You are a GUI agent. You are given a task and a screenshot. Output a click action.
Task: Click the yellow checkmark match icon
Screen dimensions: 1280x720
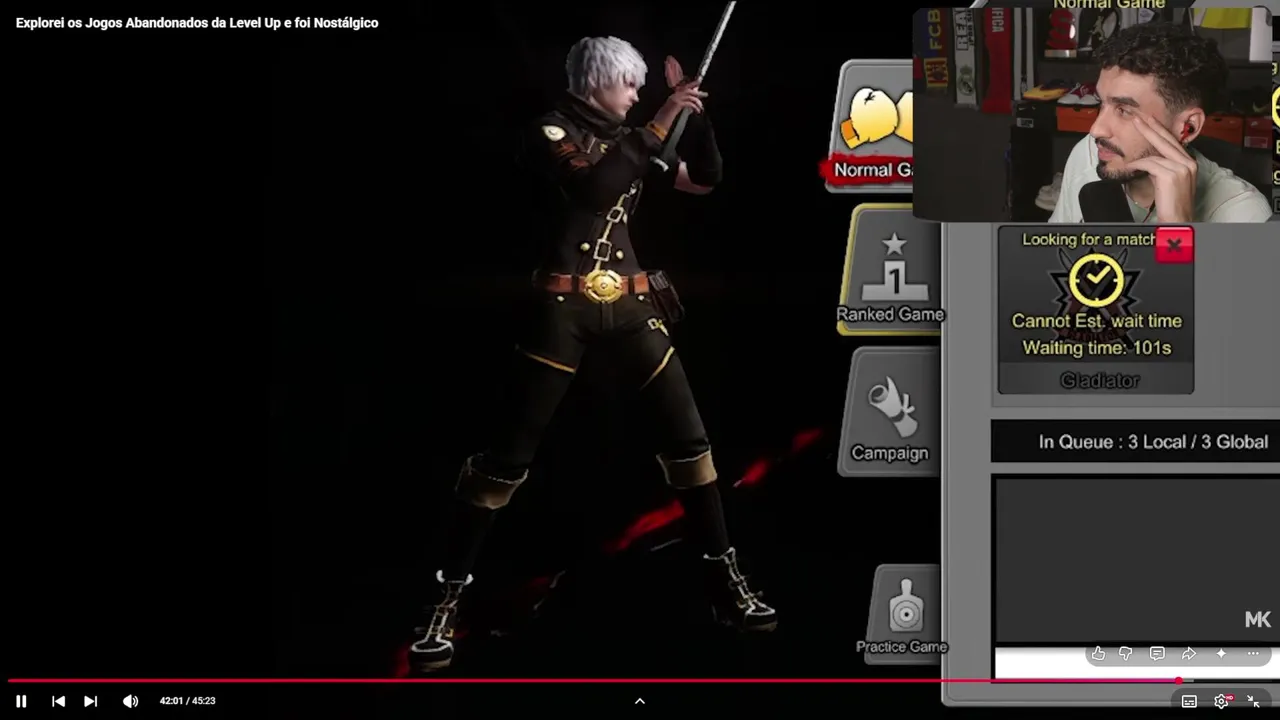click(x=1096, y=280)
